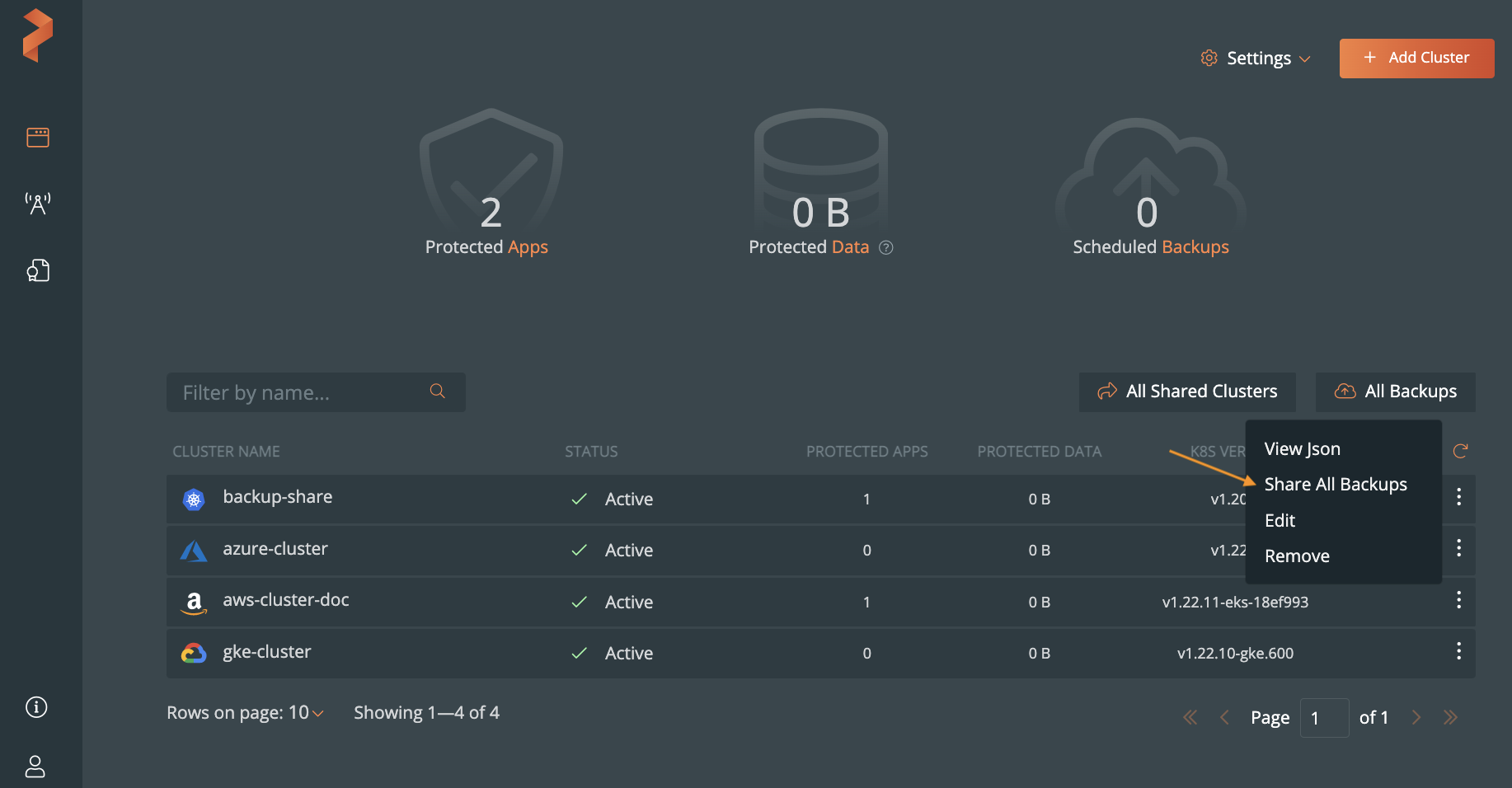Choose View Json from context menu
Image resolution: width=1512 pixels, height=788 pixels.
1303,449
